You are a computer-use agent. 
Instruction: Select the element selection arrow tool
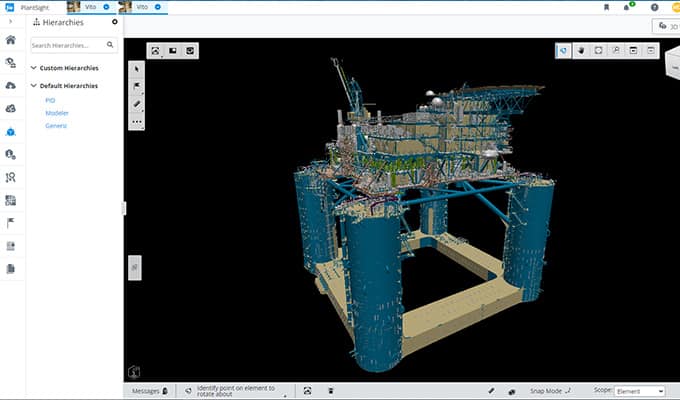(137, 69)
